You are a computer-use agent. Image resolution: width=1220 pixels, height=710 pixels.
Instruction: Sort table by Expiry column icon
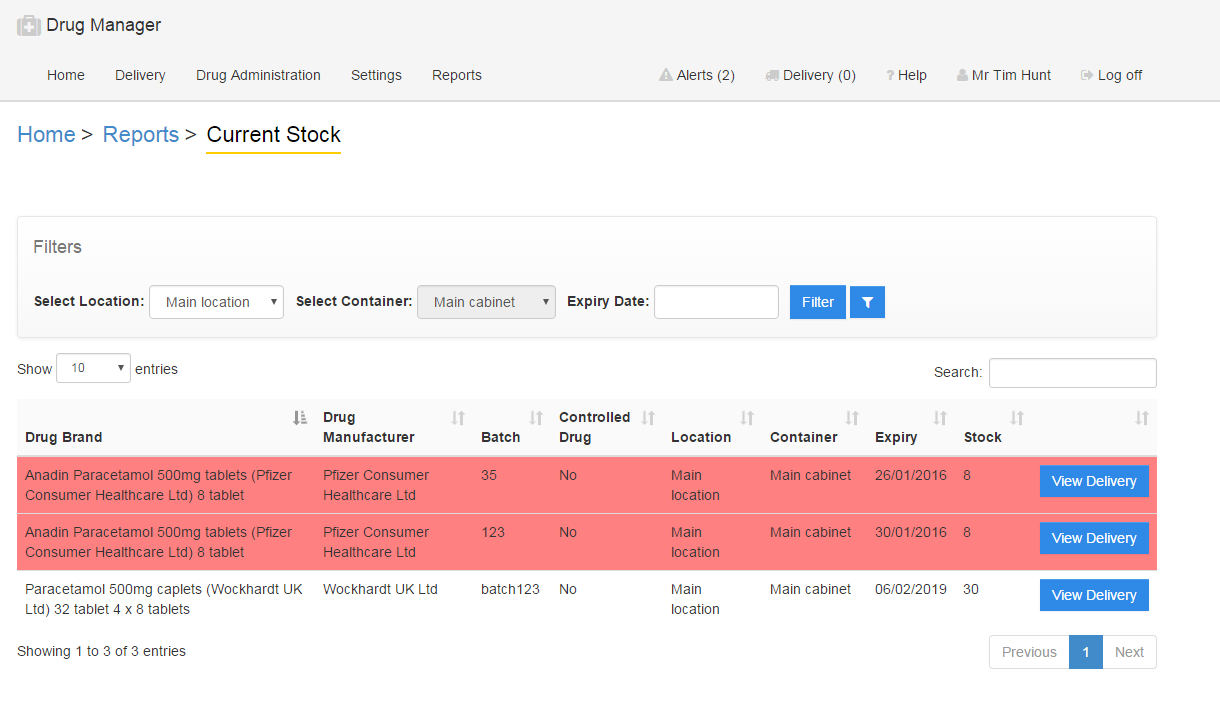940,418
